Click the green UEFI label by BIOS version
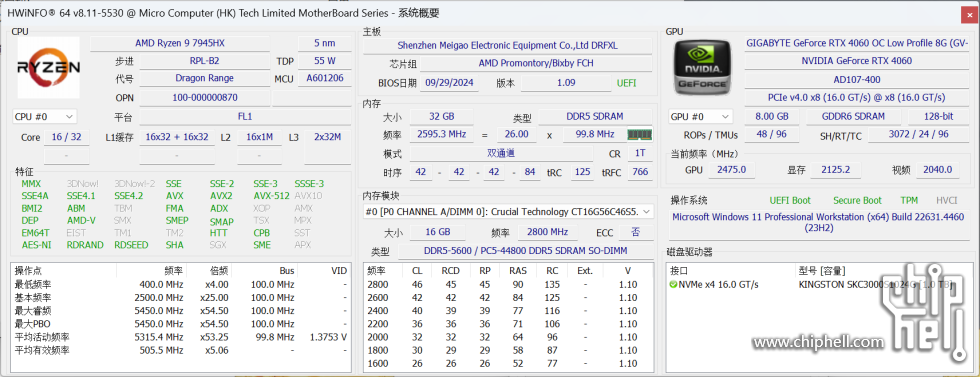 tap(627, 83)
